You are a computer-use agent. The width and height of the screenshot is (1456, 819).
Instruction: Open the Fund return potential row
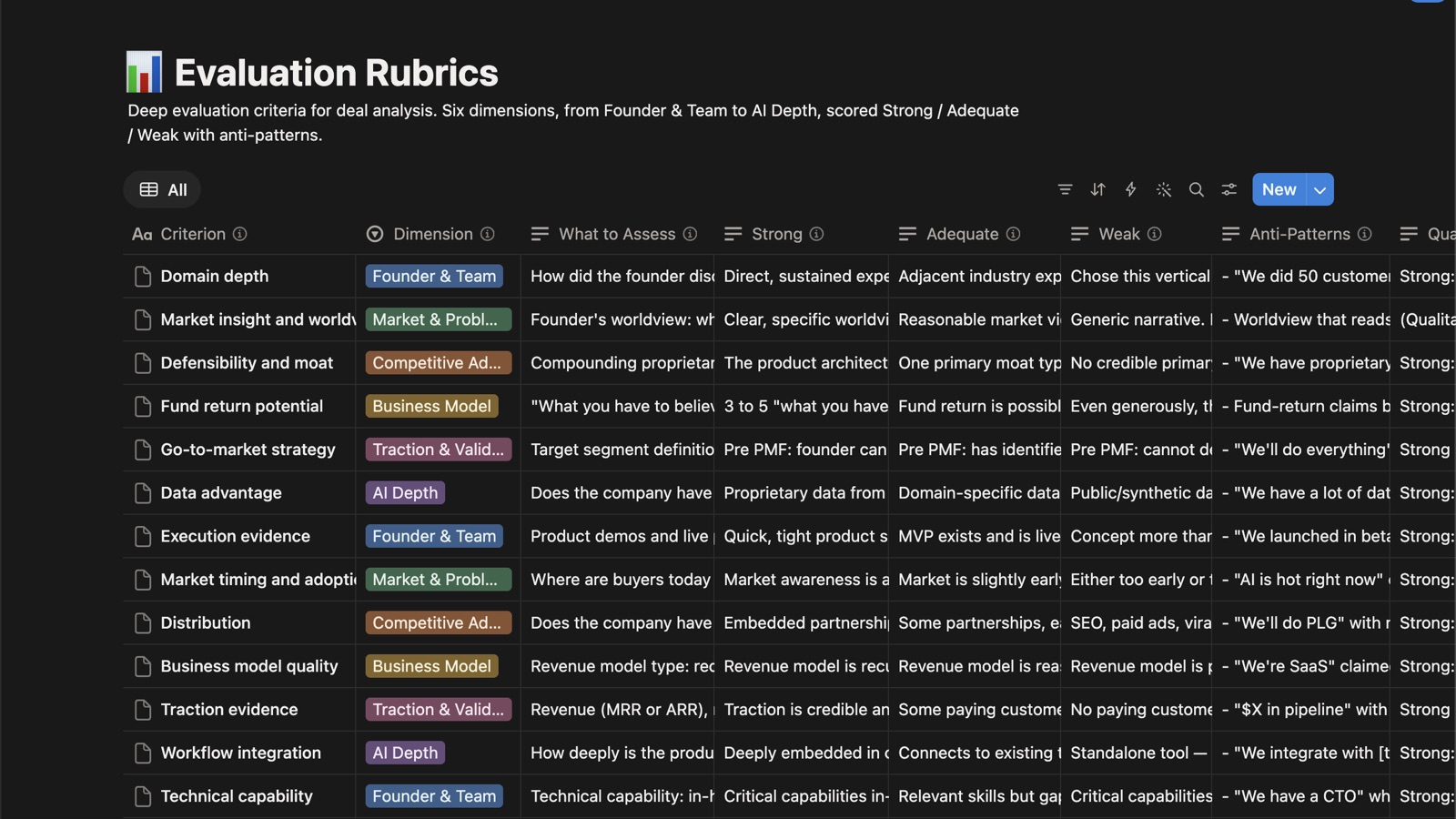pos(241,406)
